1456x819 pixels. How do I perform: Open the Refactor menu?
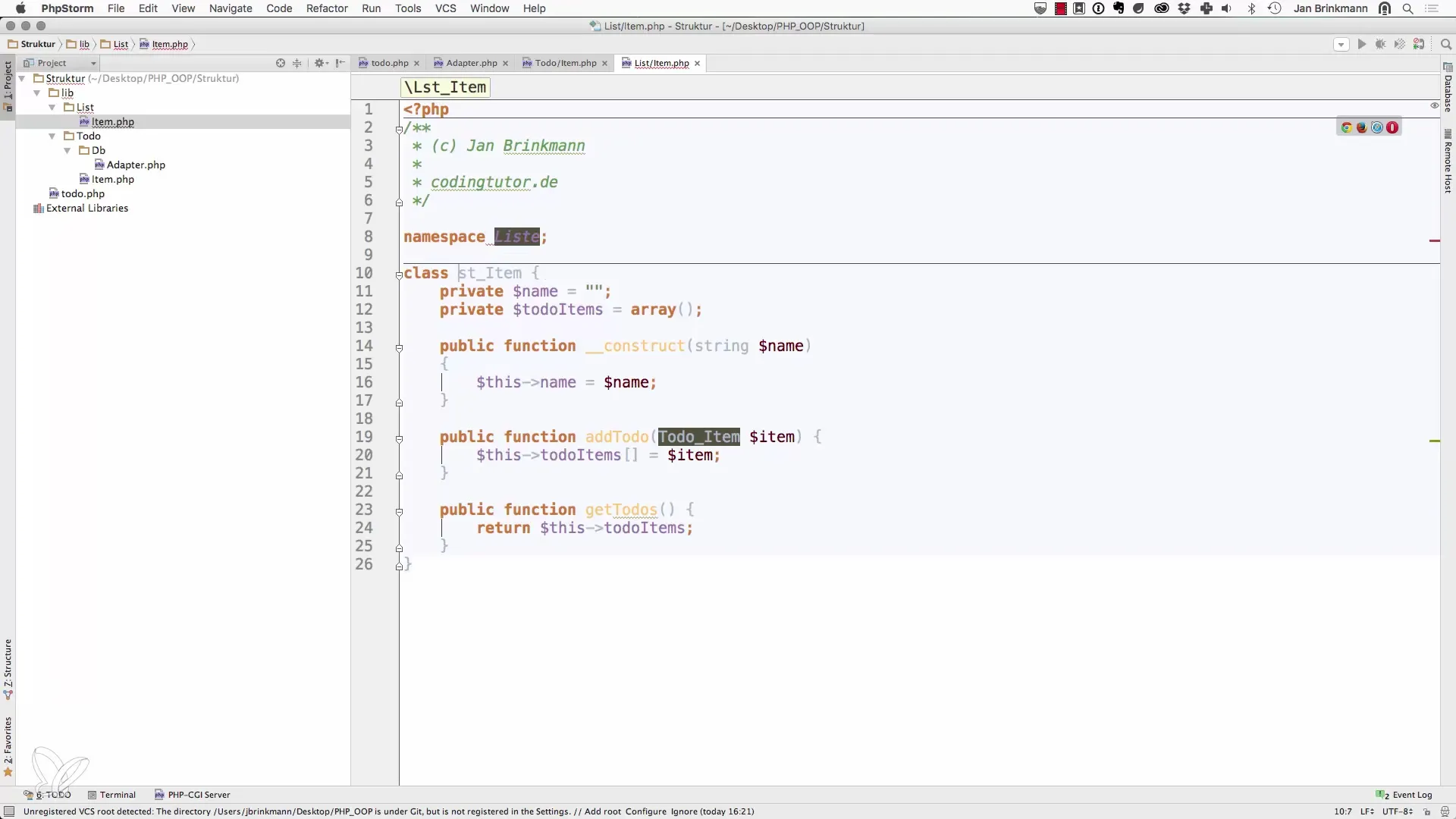click(327, 8)
